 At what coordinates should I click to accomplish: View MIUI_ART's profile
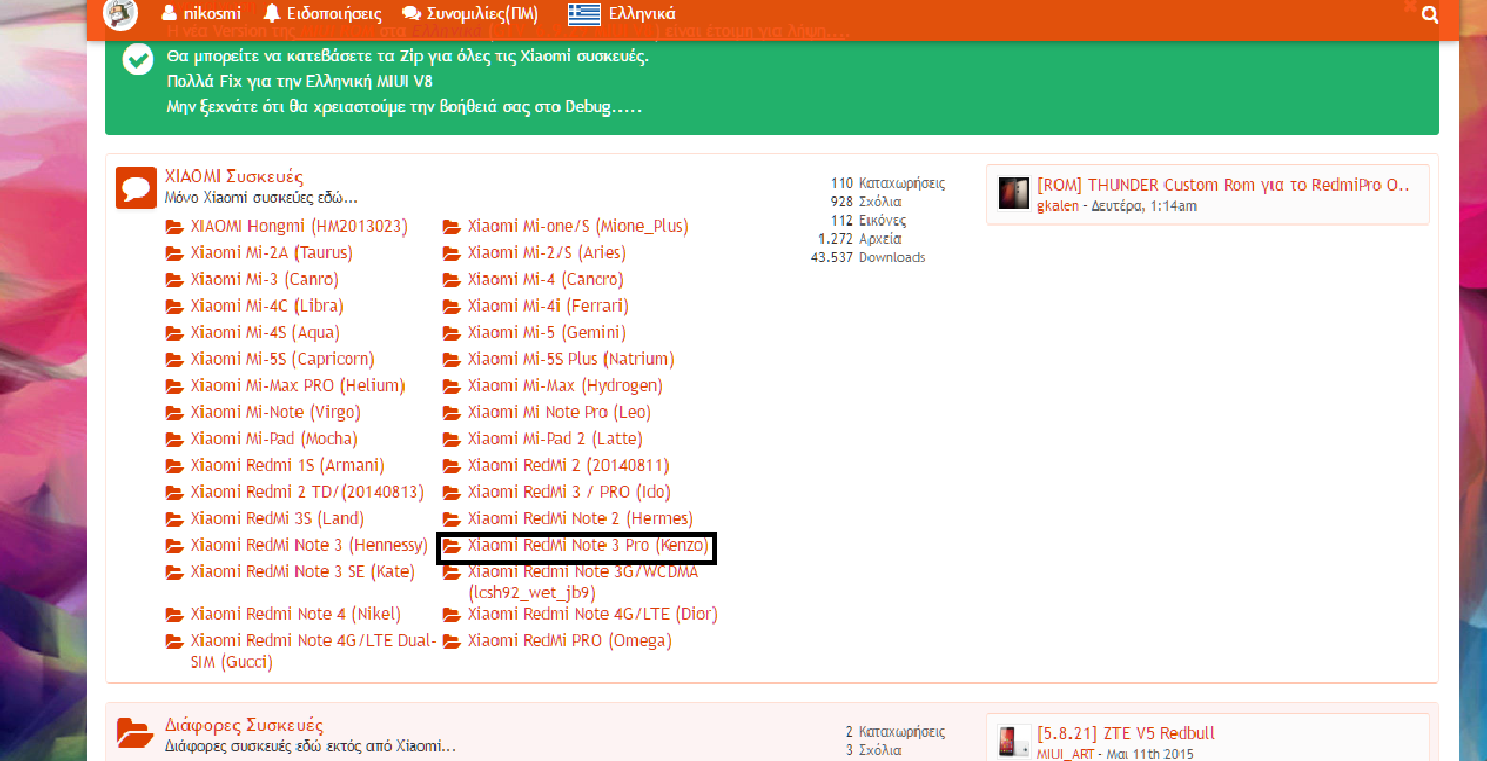[x=1066, y=754]
